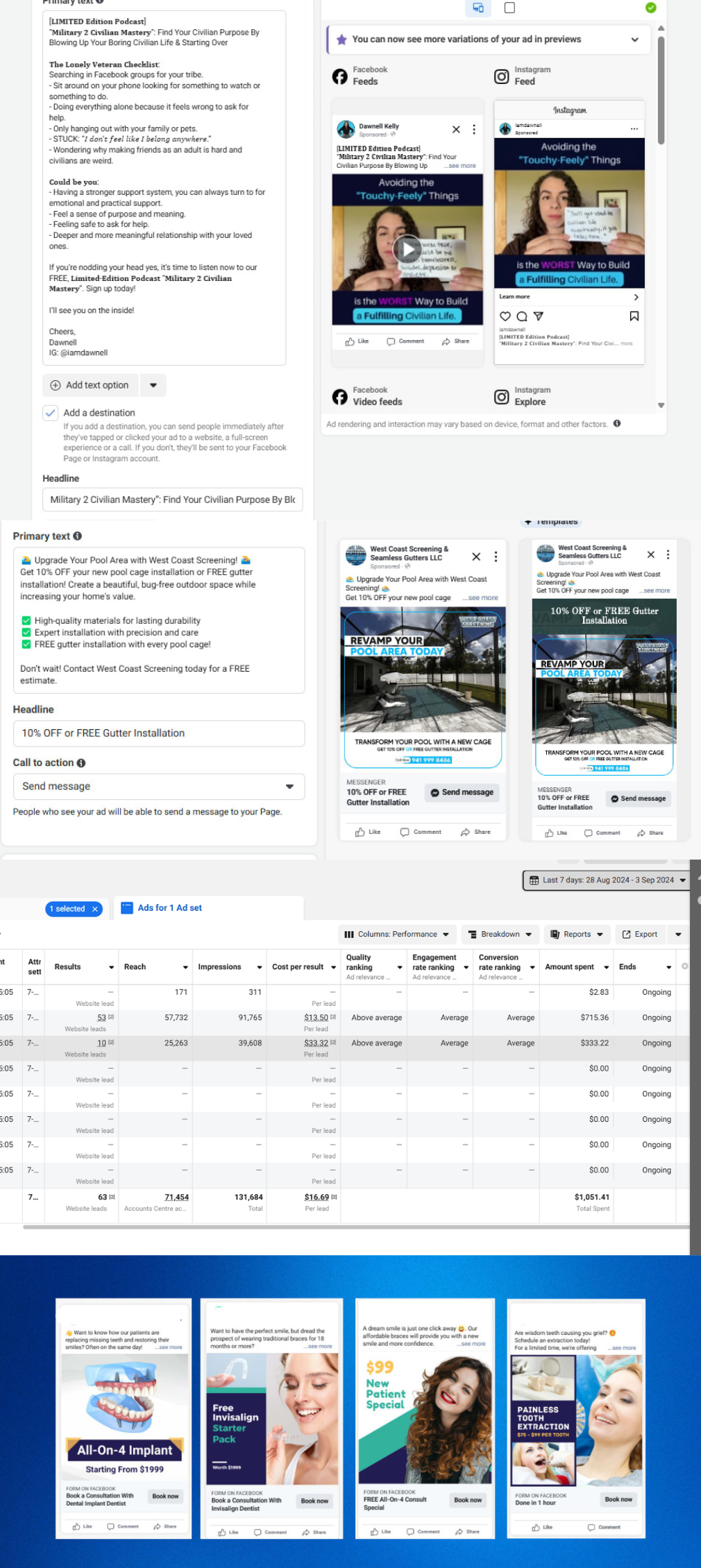
Task: Click the heart icon in Instagram preview
Action: [x=505, y=316]
